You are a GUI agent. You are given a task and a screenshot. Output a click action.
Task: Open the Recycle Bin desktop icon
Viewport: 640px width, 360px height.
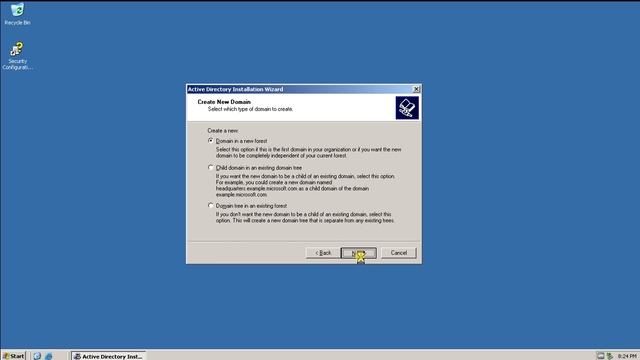[x=17, y=13]
